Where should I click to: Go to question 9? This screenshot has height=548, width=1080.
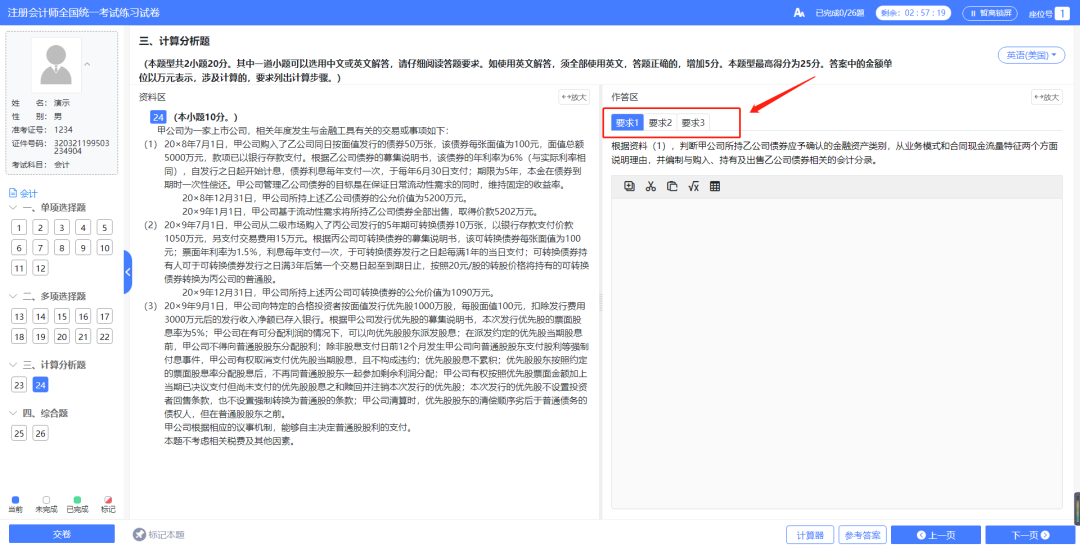83,248
